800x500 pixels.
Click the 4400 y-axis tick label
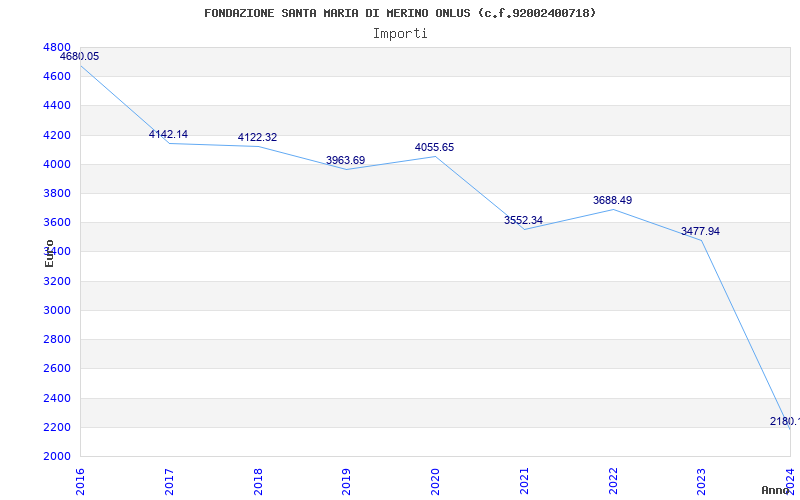coord(57,106)
